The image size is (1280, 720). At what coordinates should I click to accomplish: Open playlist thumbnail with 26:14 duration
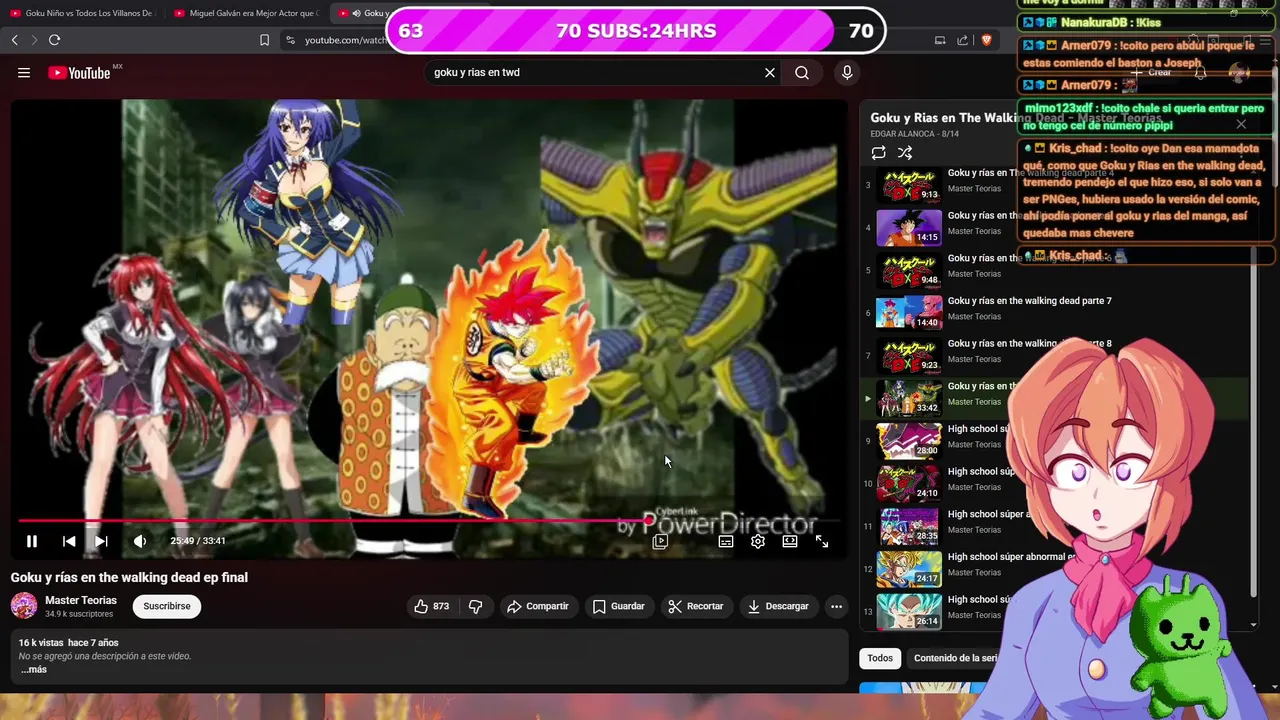[909, 611]
